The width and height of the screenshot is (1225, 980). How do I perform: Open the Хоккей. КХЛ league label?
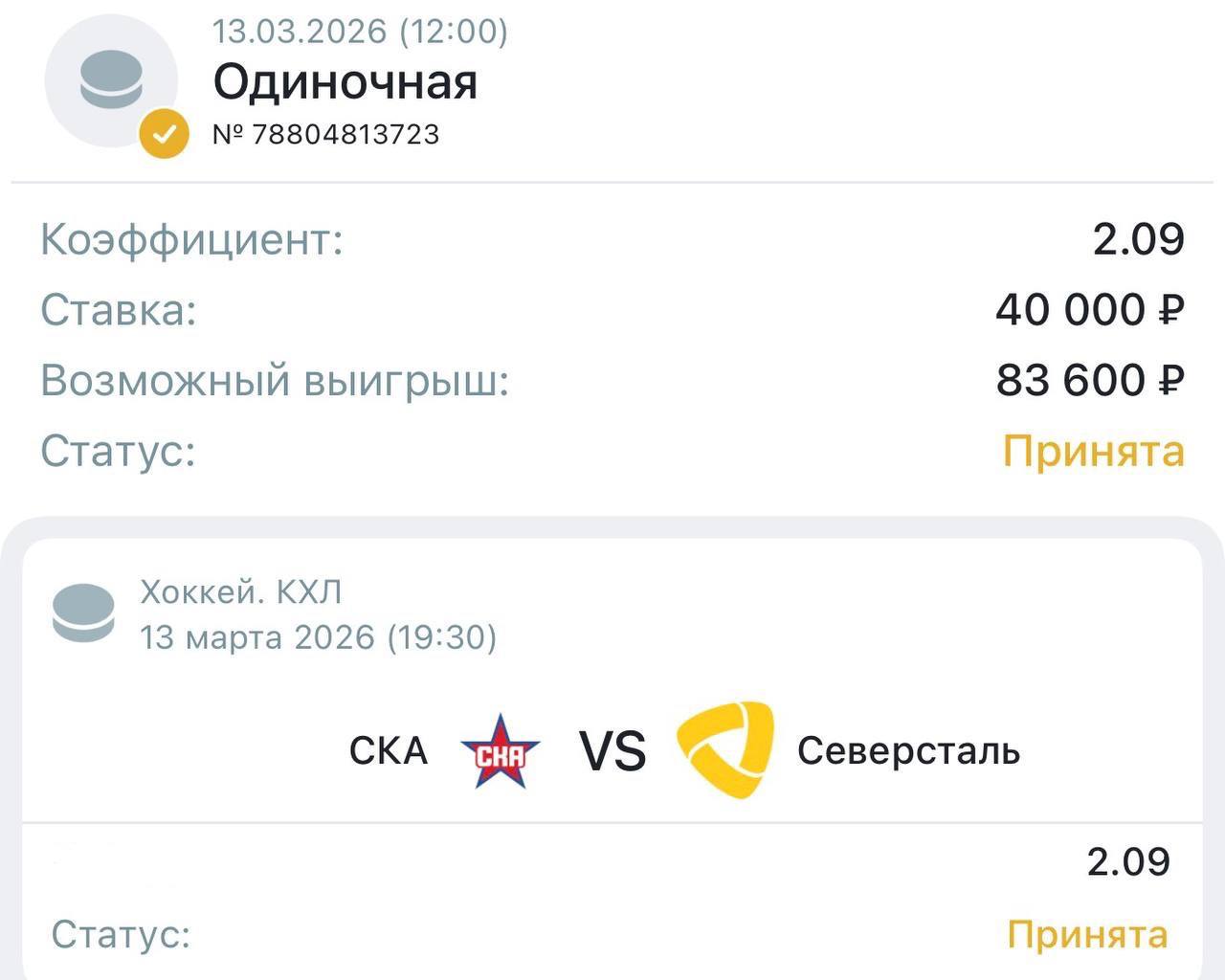(x=241, y=593)
